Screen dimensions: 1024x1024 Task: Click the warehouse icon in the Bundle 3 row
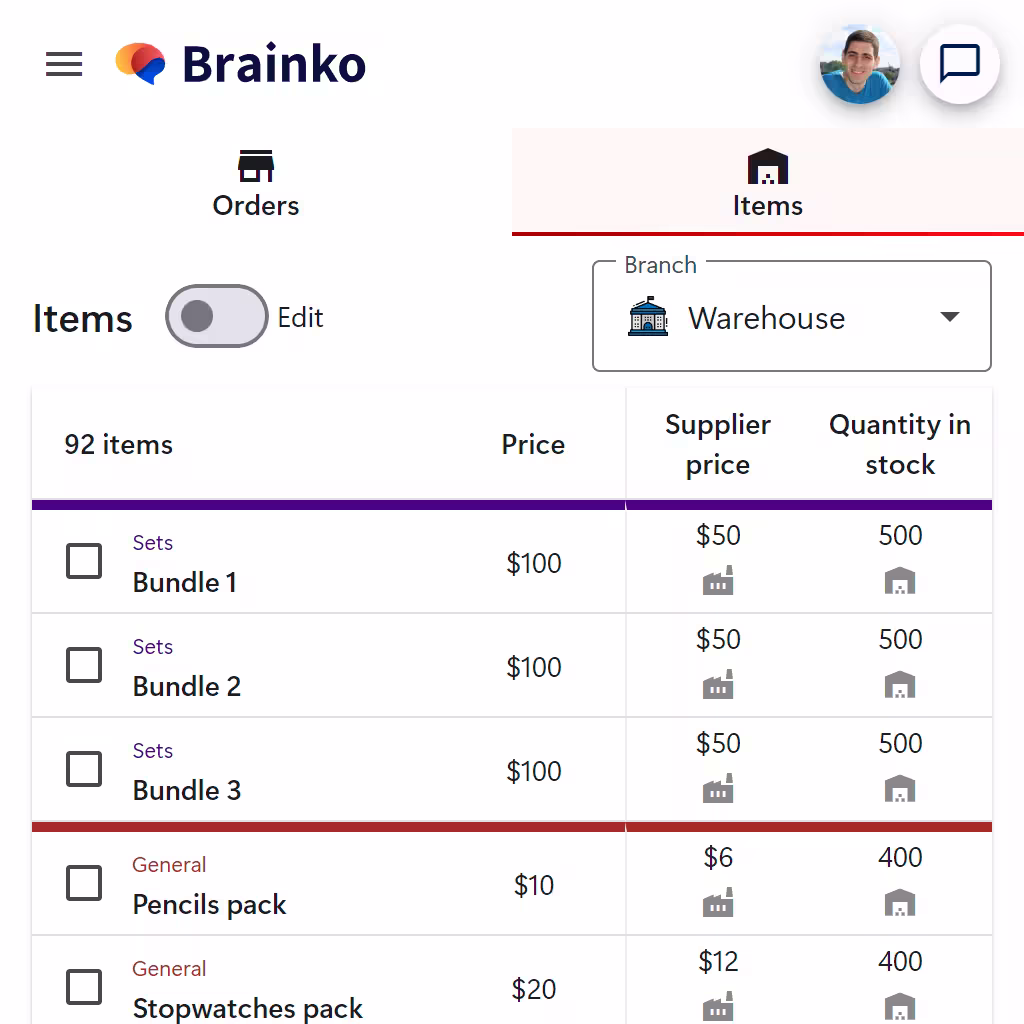point(900,788)
